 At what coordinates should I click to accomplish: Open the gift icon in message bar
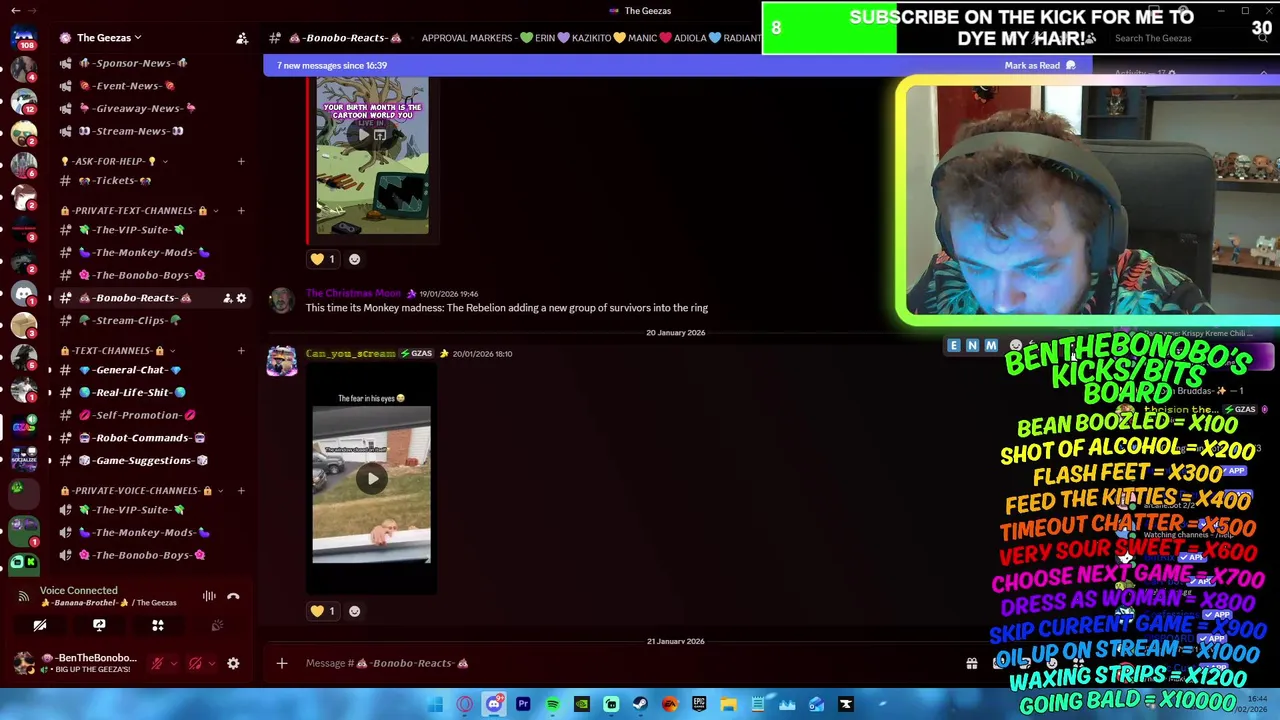[971, 663]
